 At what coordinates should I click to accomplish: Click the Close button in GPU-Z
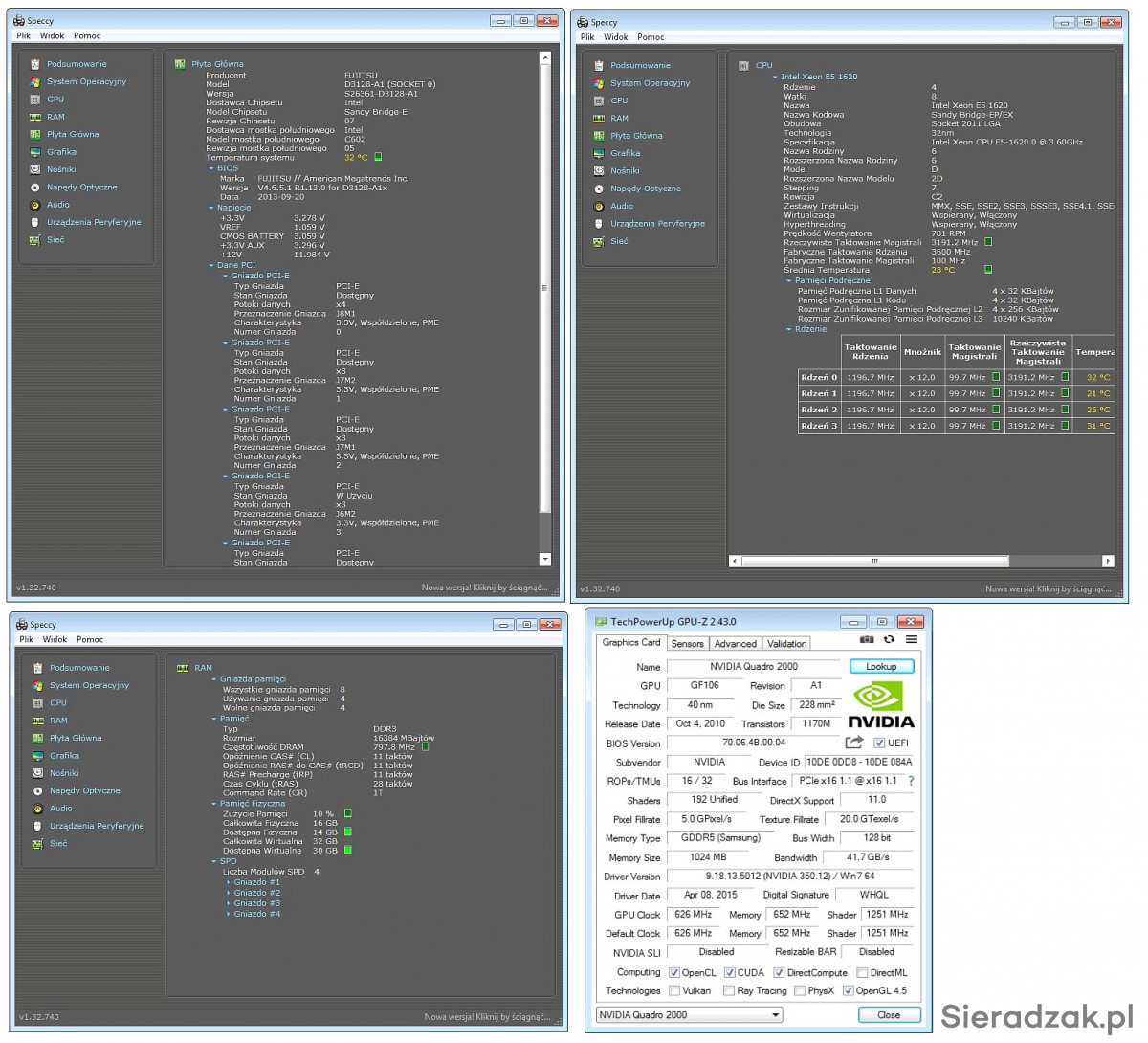tap(889, 1014)
